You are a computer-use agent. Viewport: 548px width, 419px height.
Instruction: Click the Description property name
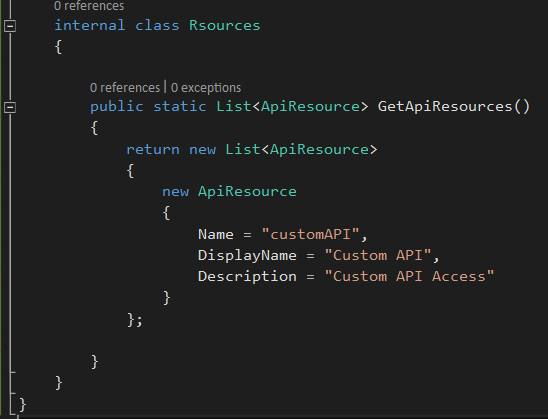247,276
